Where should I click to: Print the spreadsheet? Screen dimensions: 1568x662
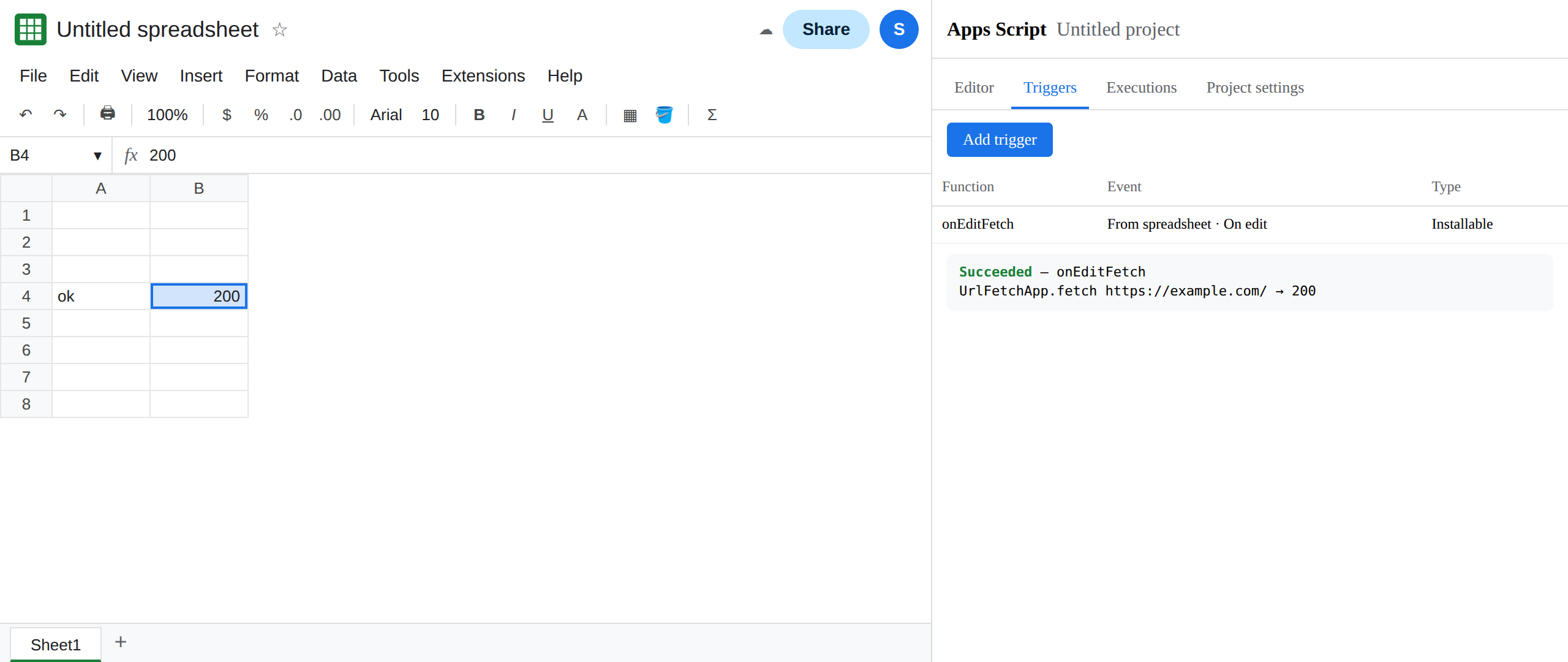tap(108, 113)
